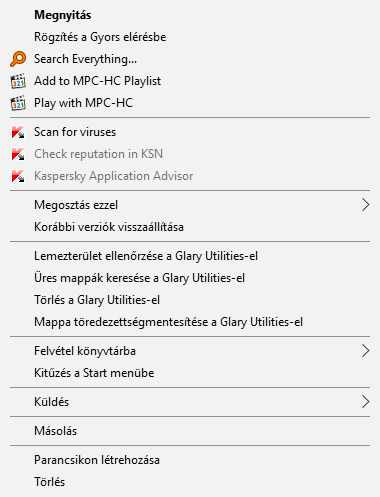Click the MPC-HC icon beside Play with MPC-HC
Viewport: 380px width, 497px height.
point(18,103)
